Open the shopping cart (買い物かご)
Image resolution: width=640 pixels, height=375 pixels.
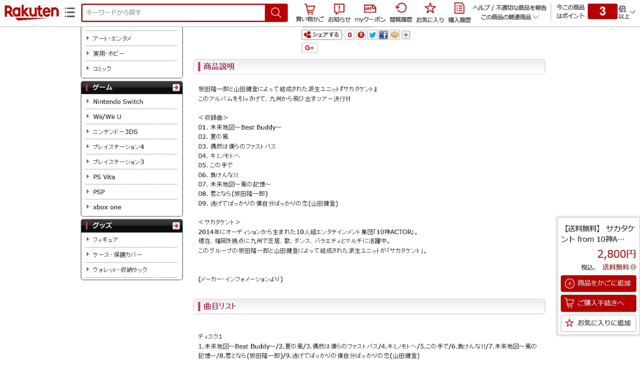coord(310,13)
